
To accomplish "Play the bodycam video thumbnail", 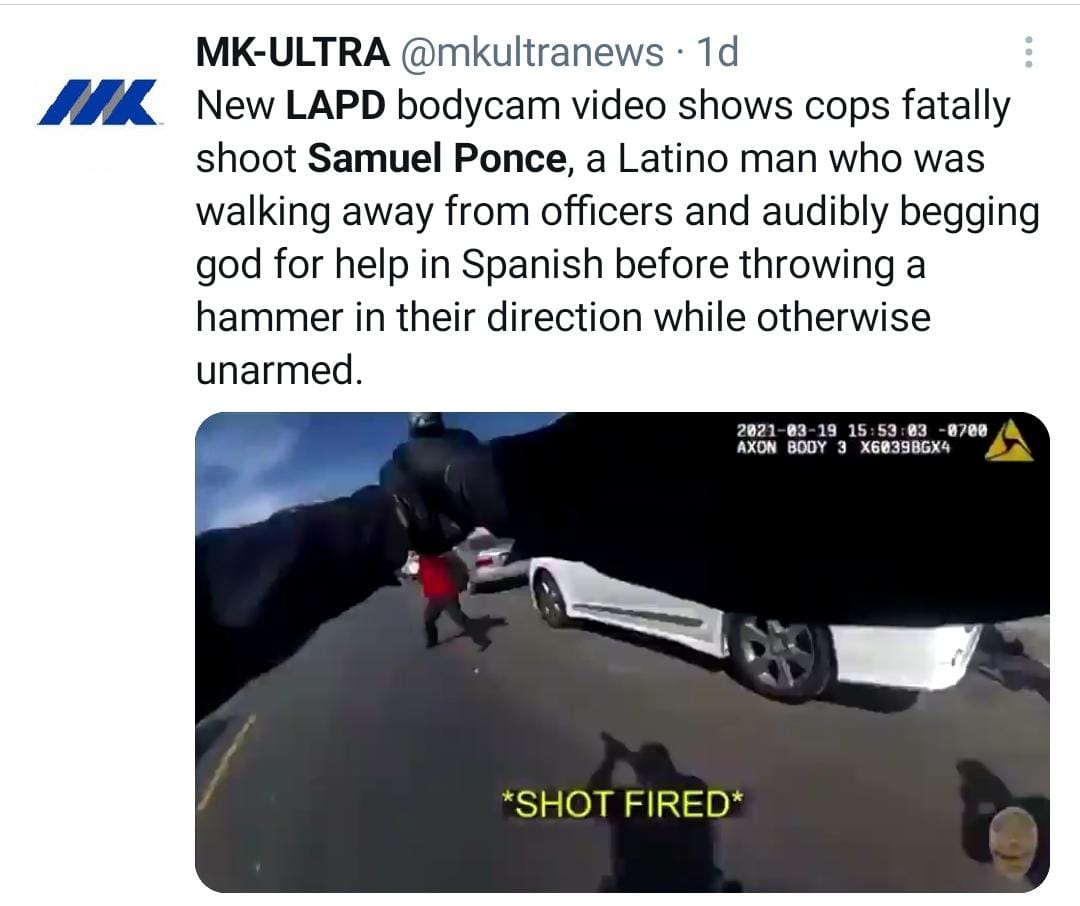I will (x=622, y=652).
